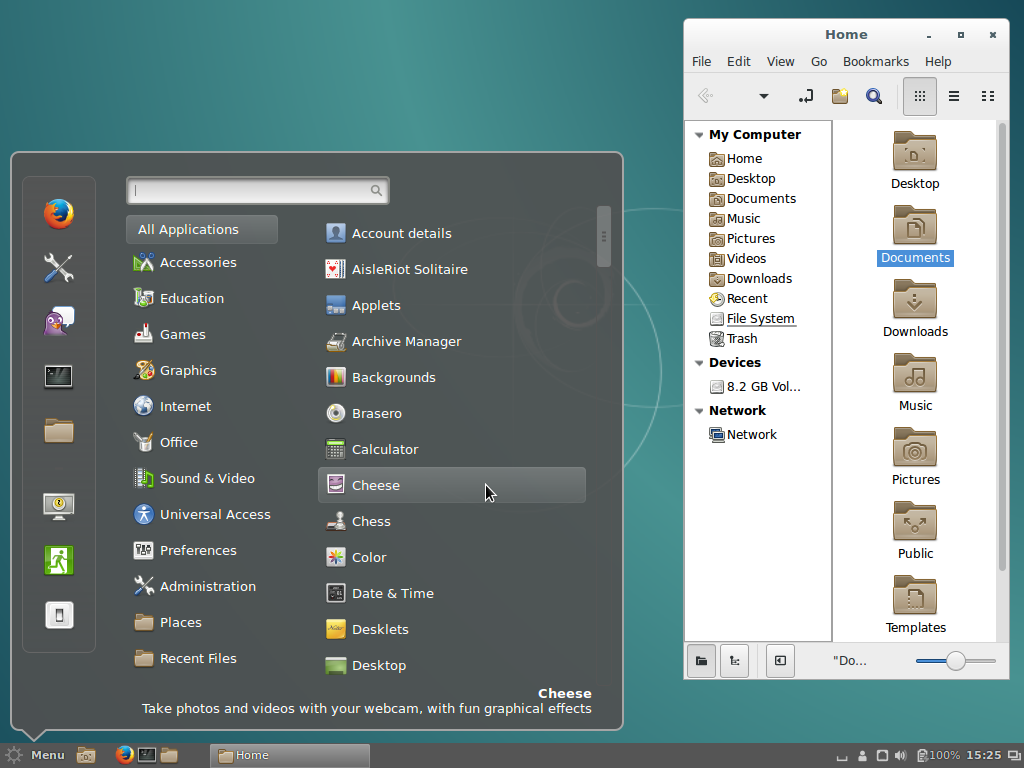Open Desklets settings
The height and width of the screenshot is (768, 1024).
pos(451,629)
